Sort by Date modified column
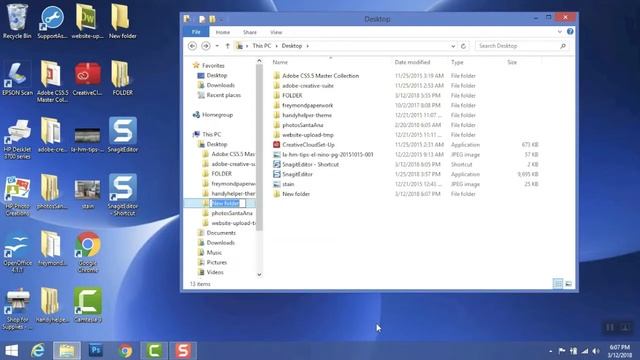Viewport: 640px width, 360px height. [412, 62]
